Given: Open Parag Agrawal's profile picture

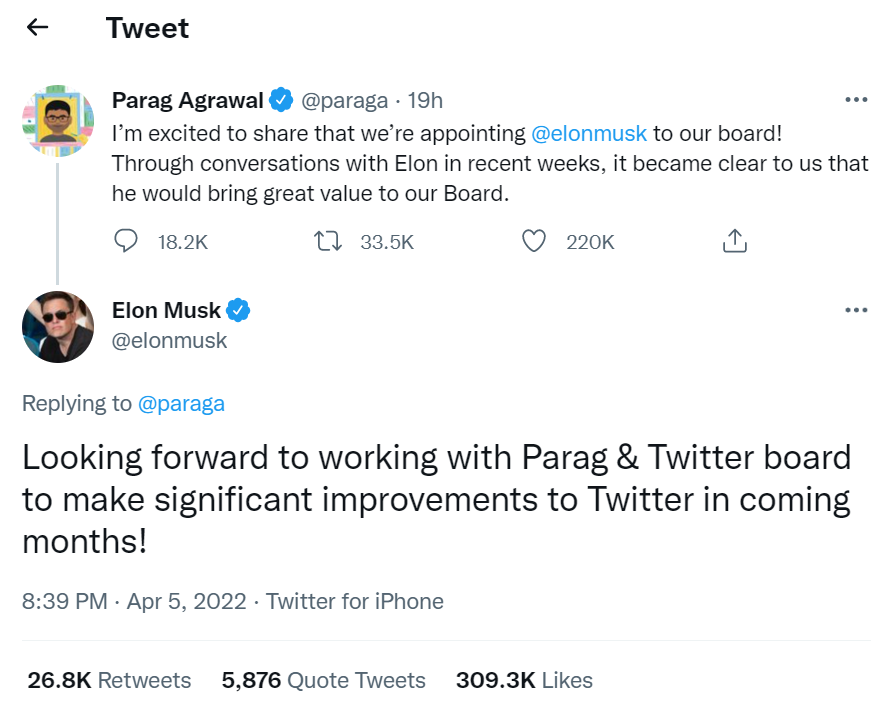Looking at the screenshot, I should pyautogui.click(x=57, y=121).
